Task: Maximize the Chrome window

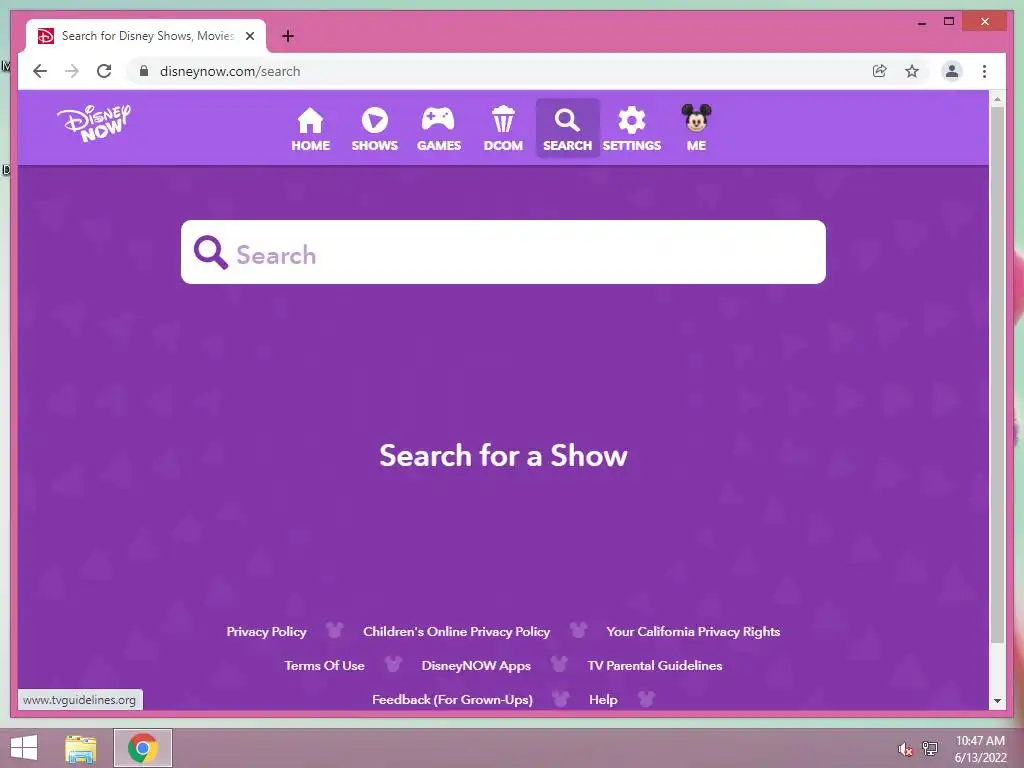Action: [x=949, y=22]
